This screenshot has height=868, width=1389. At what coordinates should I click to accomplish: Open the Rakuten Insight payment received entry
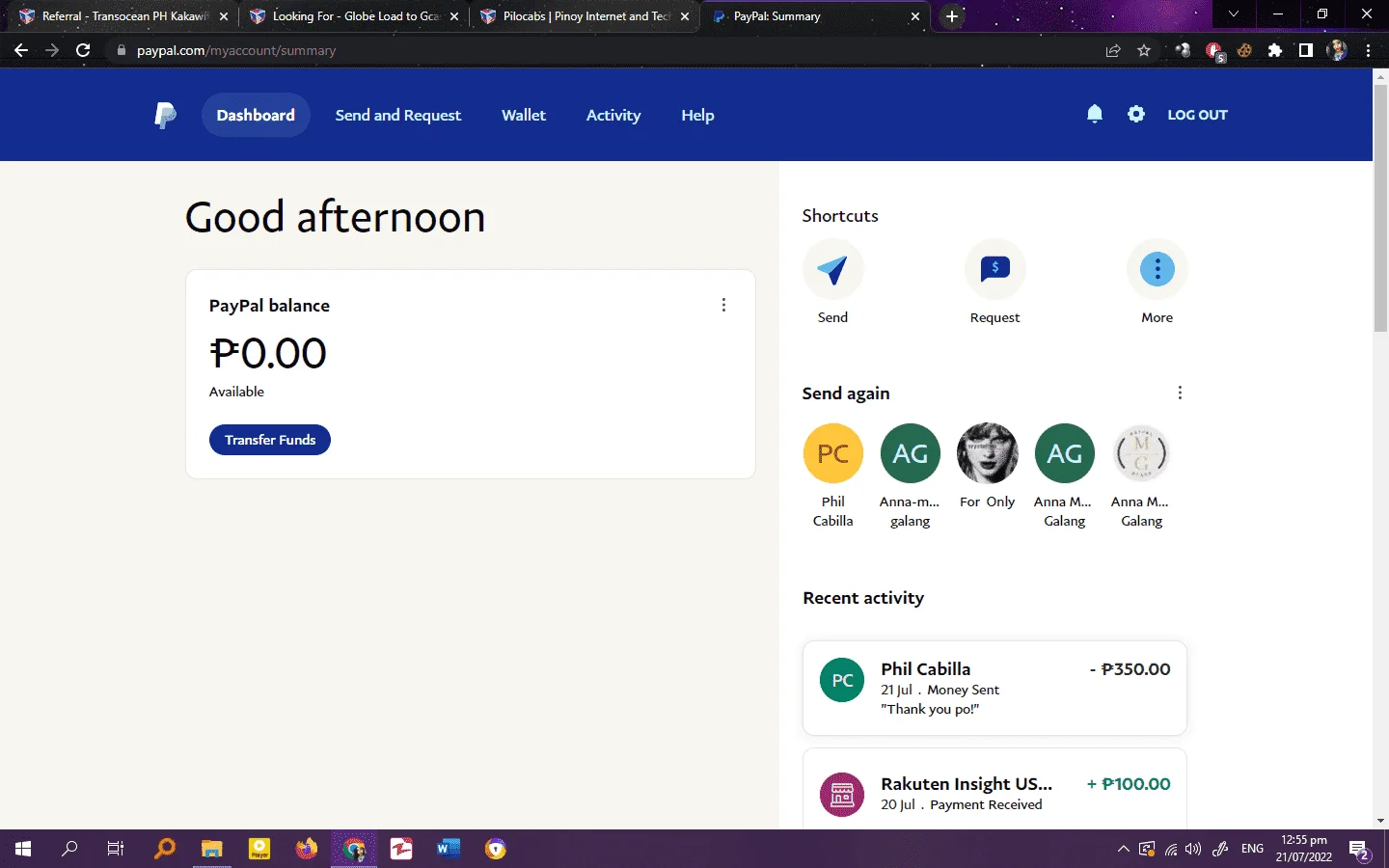[994, 790]
